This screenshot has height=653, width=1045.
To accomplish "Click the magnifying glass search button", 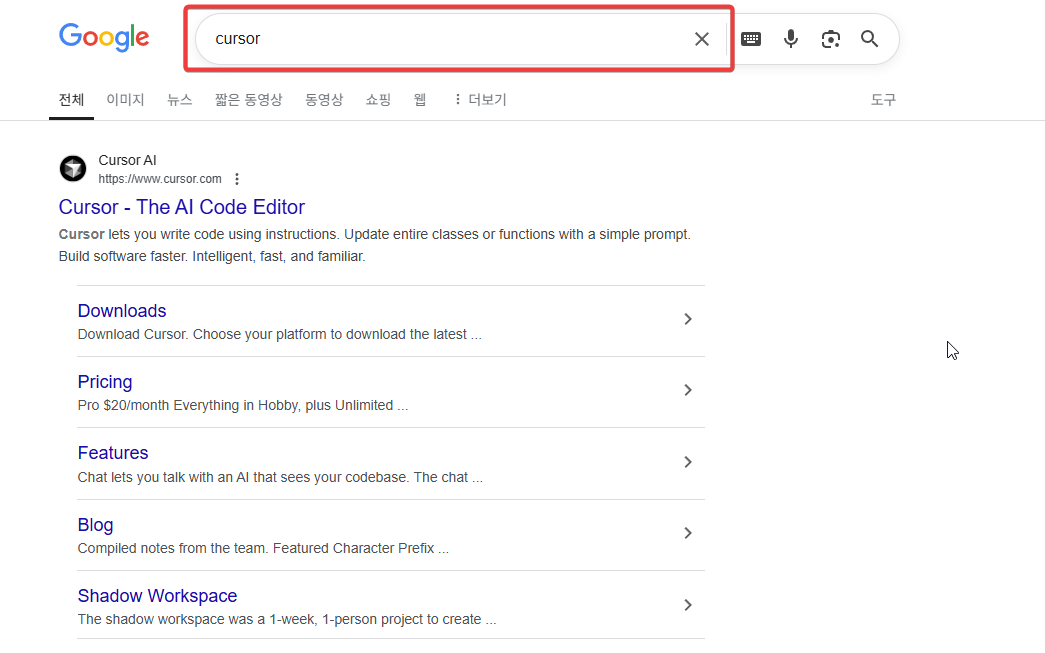I will tap(869, 39).
